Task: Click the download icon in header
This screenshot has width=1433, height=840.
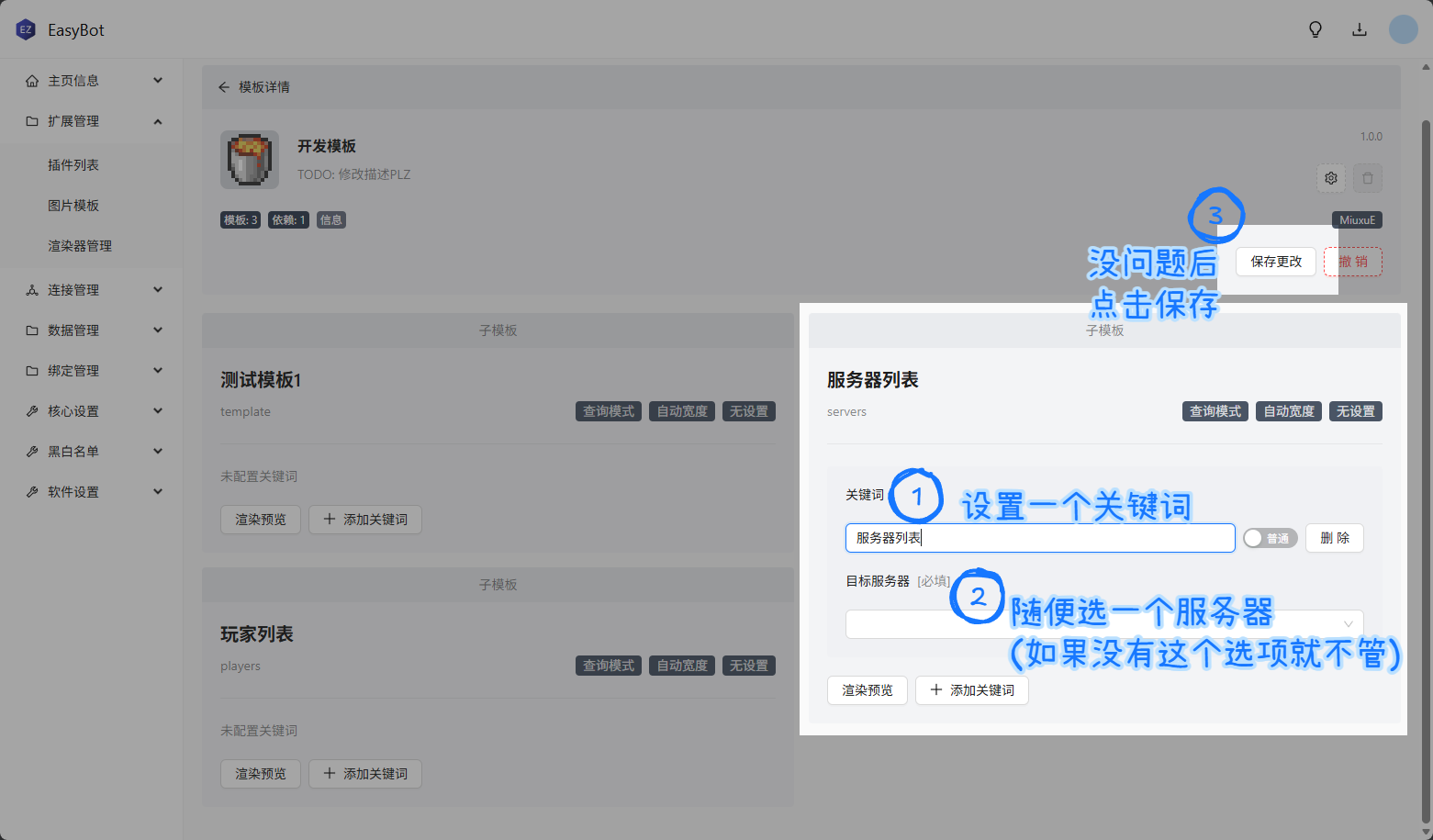Action: click(x=1360, y=29)
